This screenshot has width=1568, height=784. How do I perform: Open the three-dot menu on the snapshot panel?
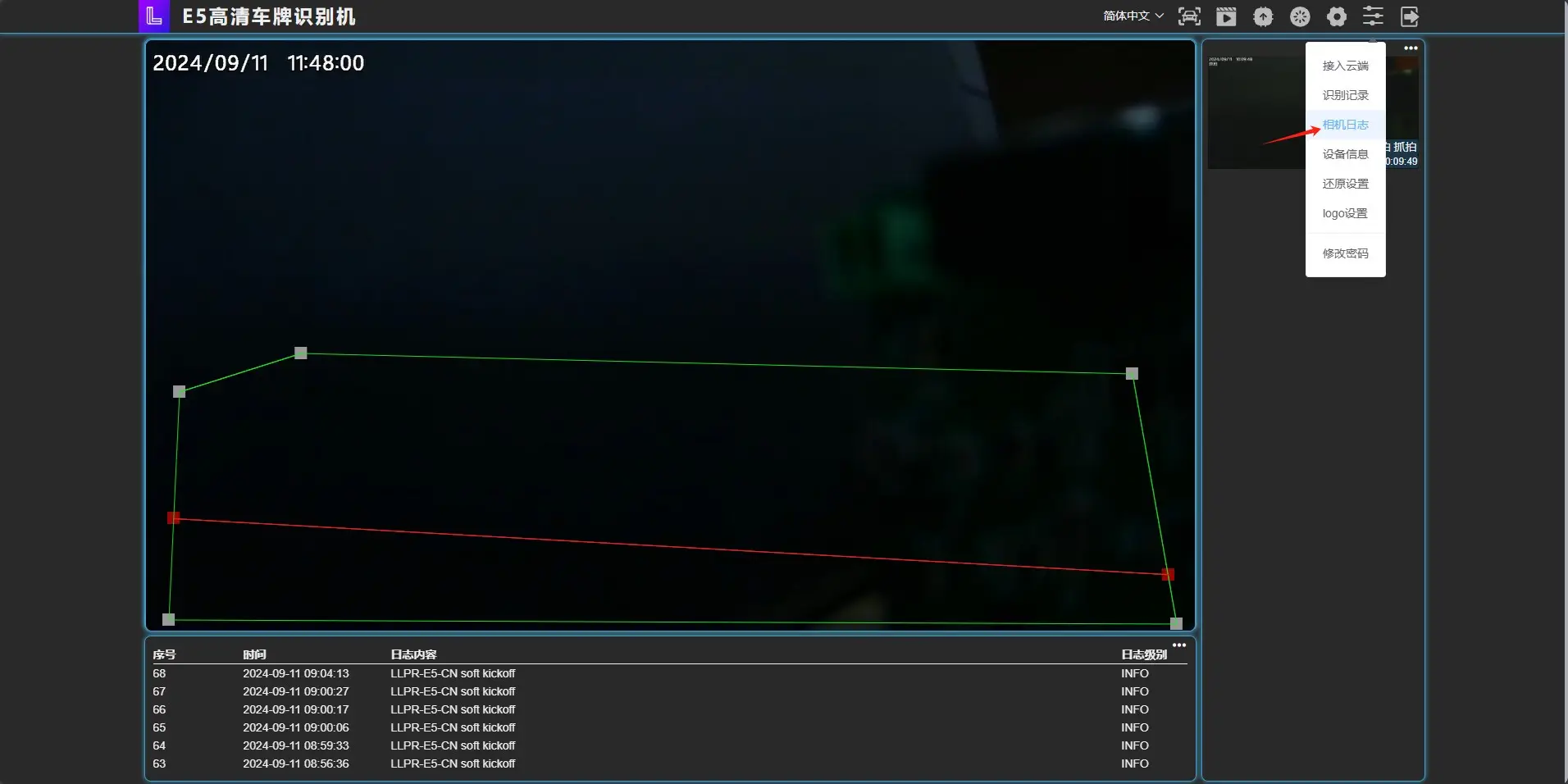[1411, 48]
